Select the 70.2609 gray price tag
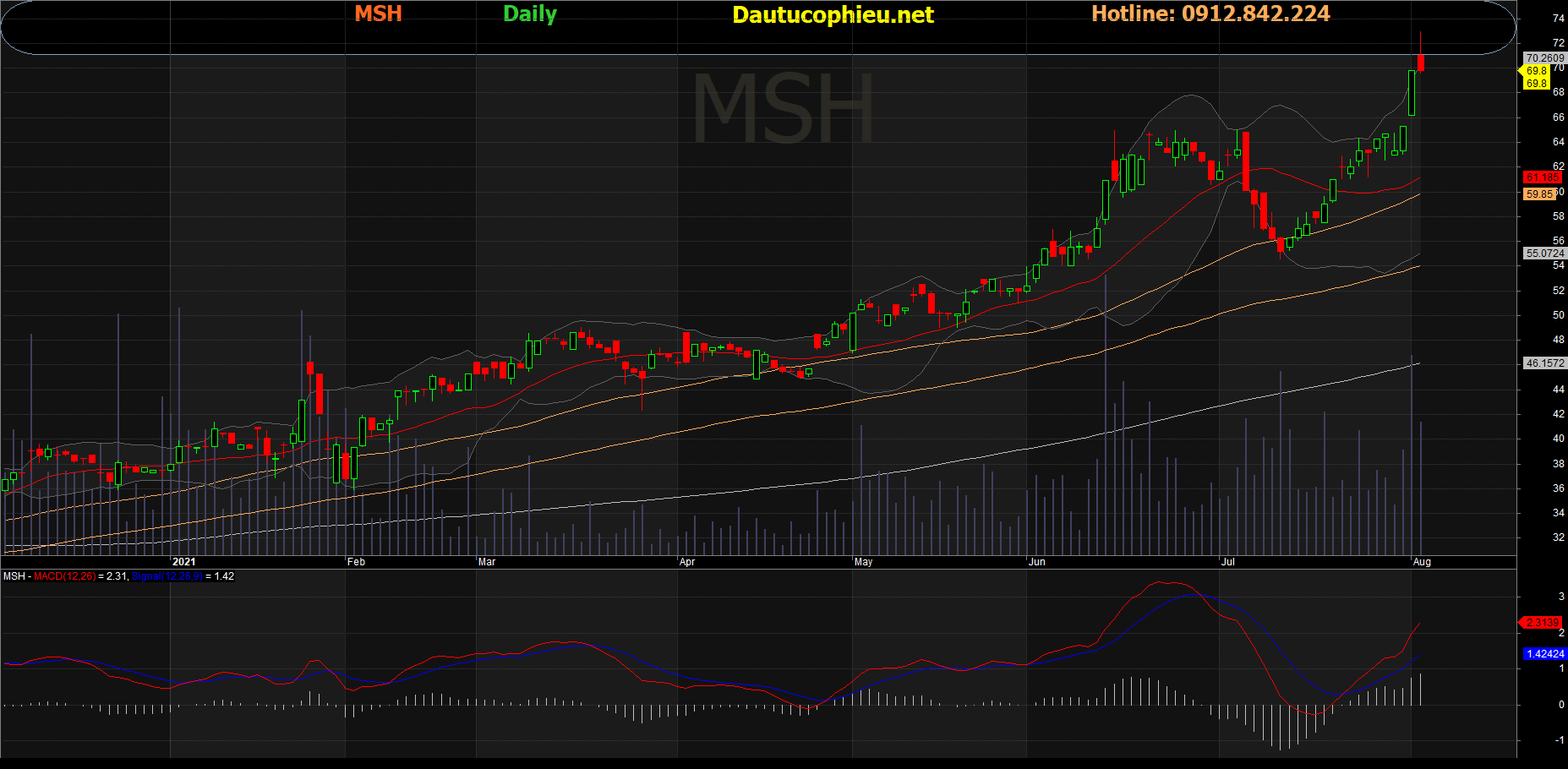Viewport: 1568px width, 769px height. (1544, 58)
